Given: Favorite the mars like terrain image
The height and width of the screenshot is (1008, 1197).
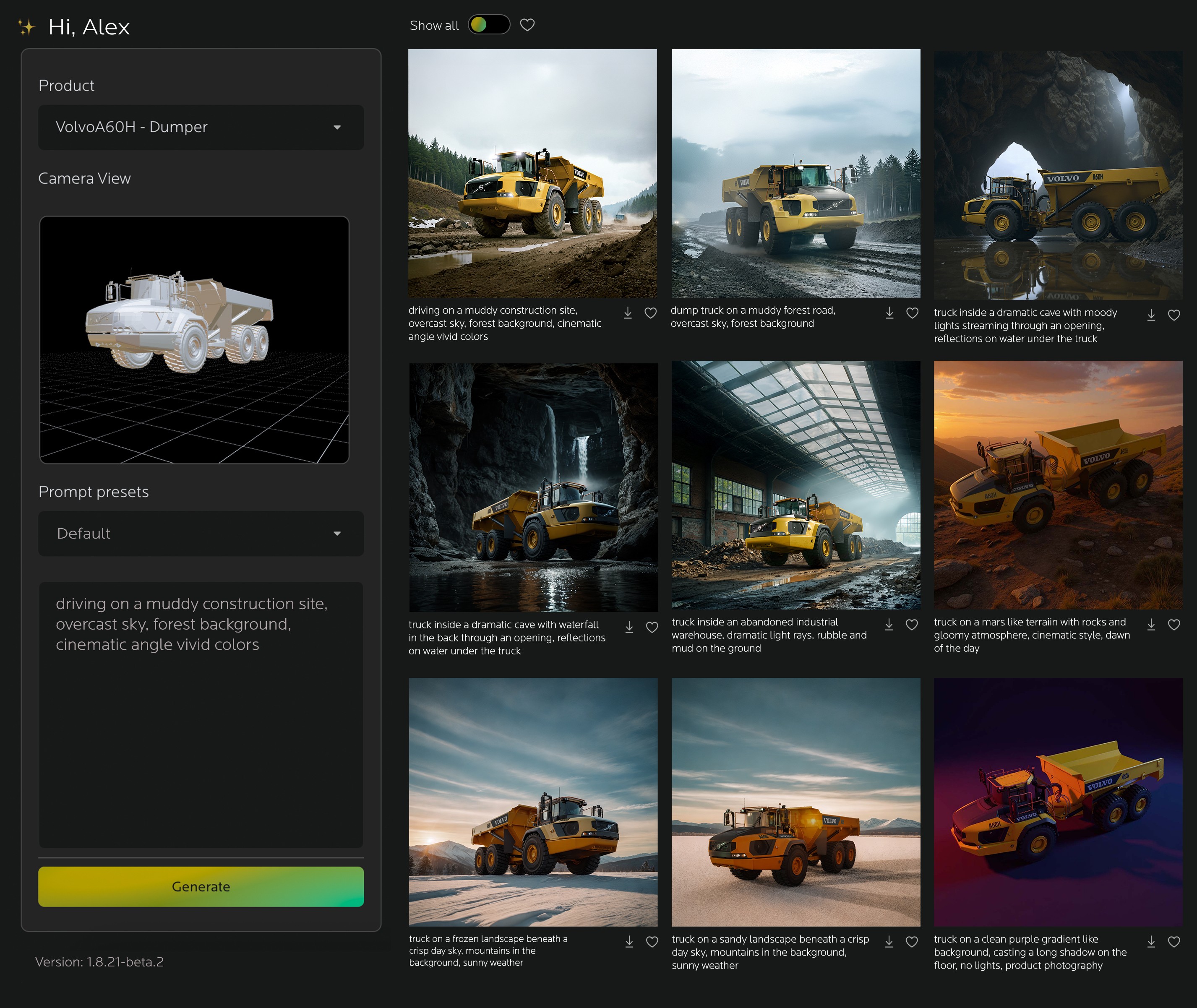Looking at the screenshot, I should coord(1174,625).
